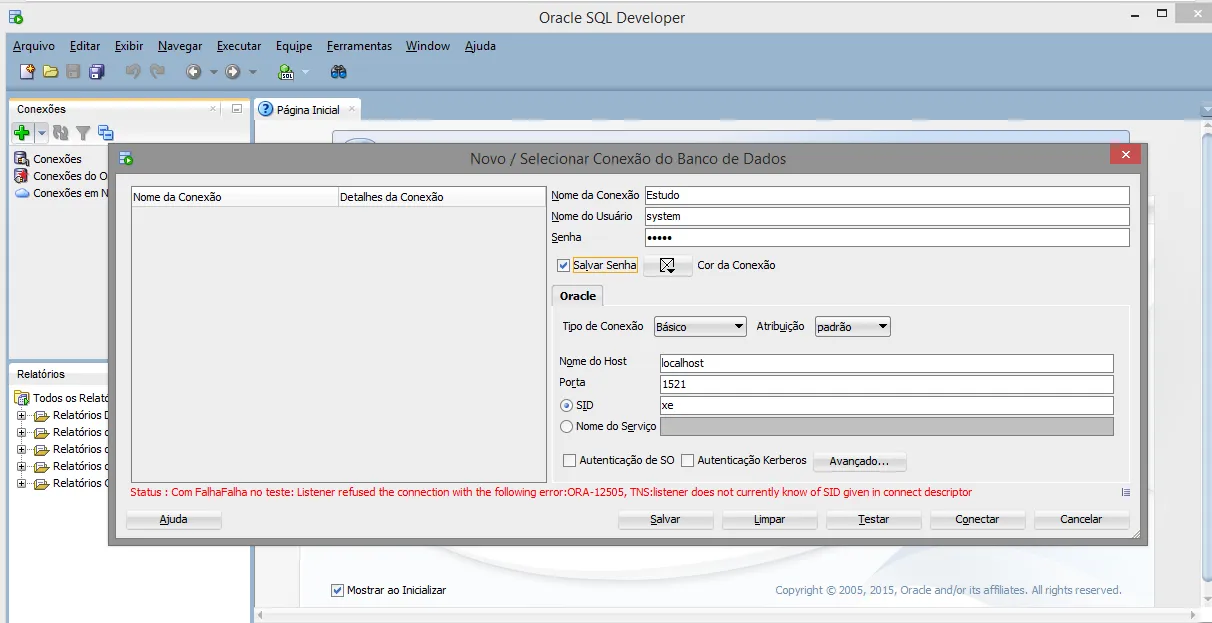The image size is (1212, 623).
Task: Open the Ferramentas menu
Action: (x=359, y=46)
